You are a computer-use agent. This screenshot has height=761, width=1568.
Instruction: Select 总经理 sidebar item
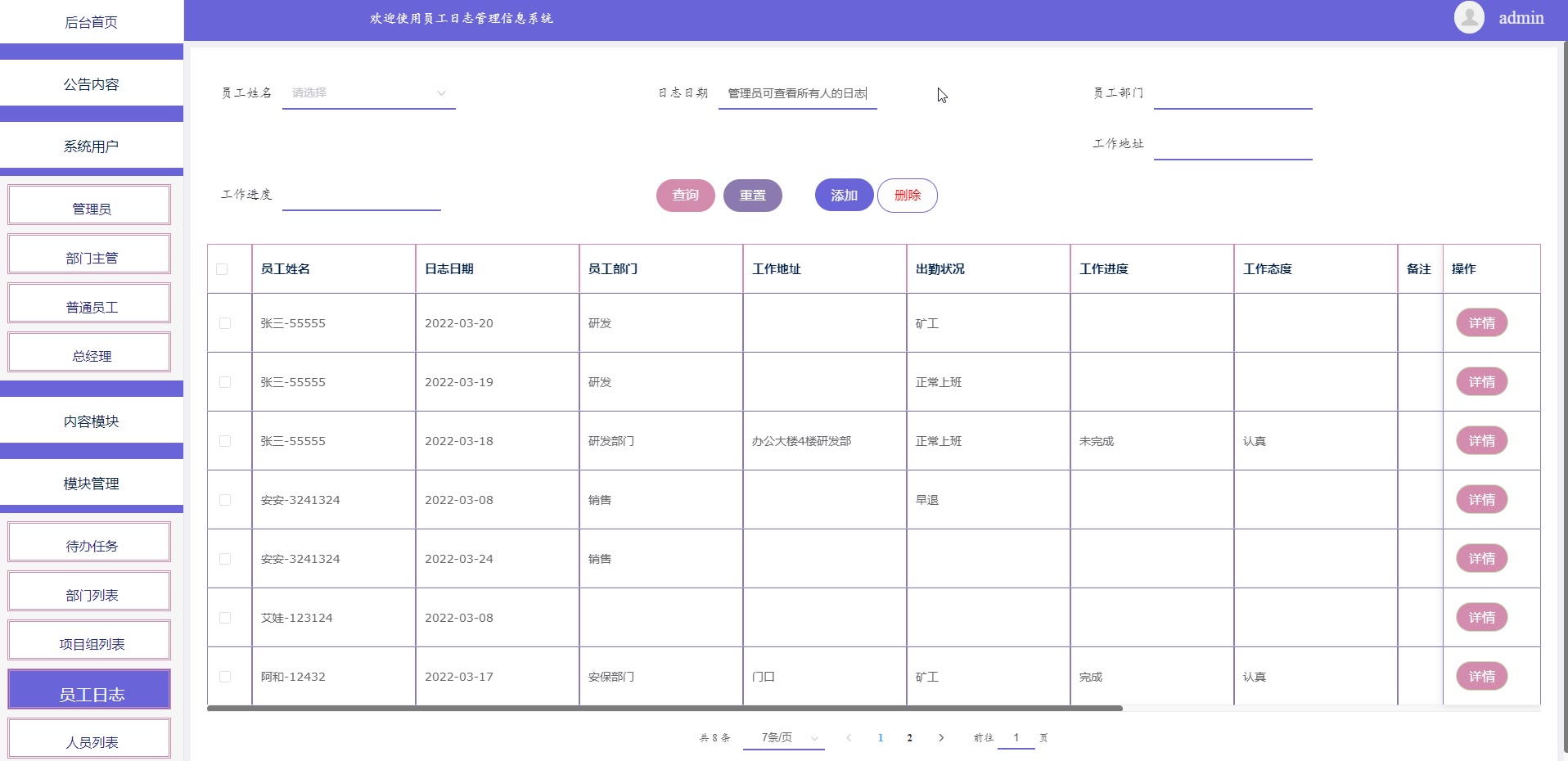[x=89, y=352]
